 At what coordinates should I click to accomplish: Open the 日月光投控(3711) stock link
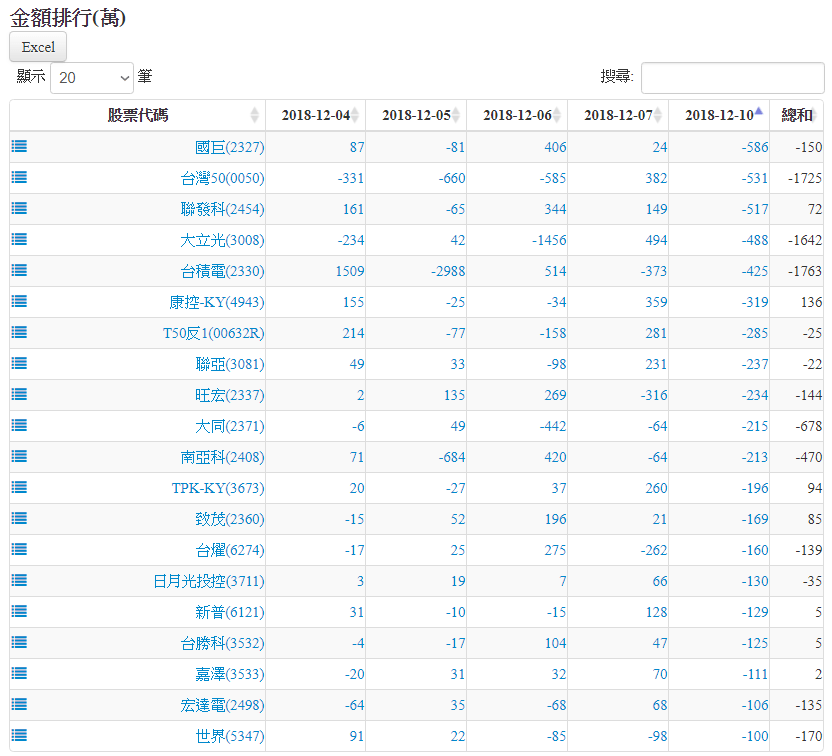coord(209,581)
